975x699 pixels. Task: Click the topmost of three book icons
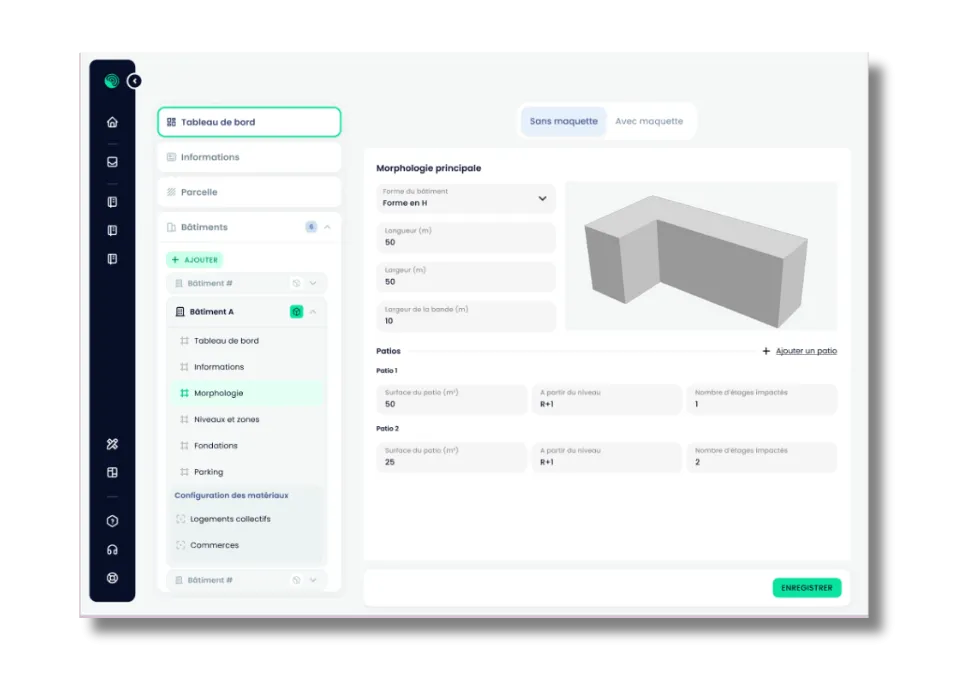click(x=112, y=202)
